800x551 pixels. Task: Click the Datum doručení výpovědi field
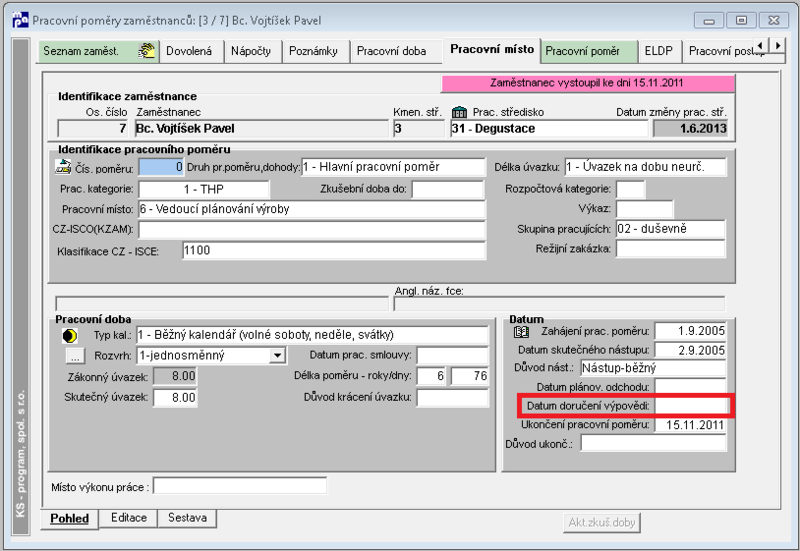pyautogui.click(x=690, y=406)
